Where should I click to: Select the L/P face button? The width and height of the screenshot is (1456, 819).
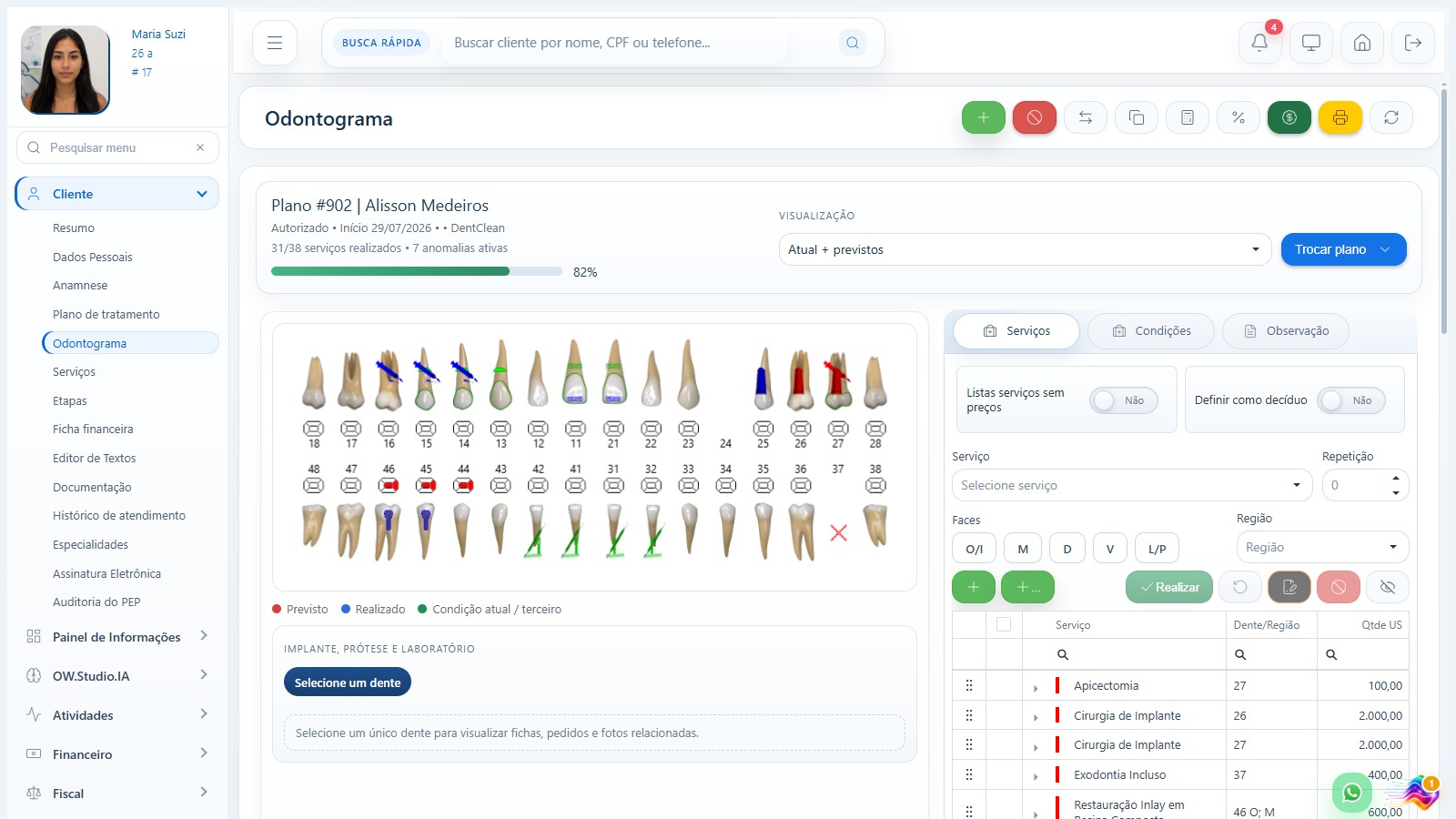pos(1158,549)
